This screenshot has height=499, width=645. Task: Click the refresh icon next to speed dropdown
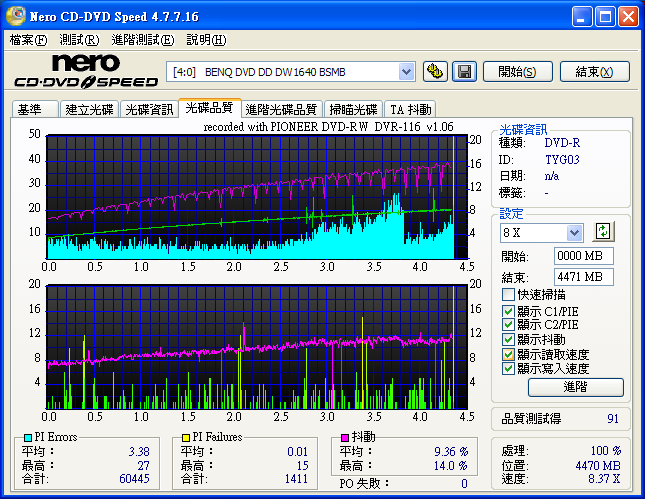602,231
